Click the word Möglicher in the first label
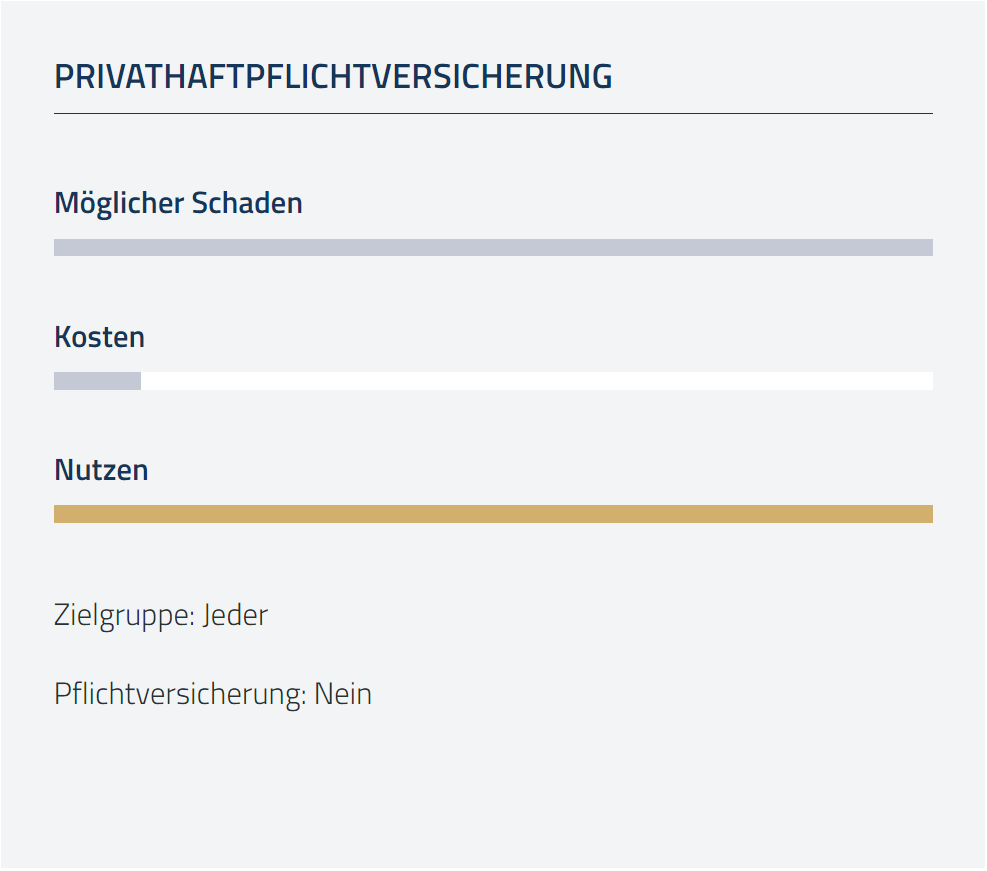The height and width of the screenshot is (871, 987). [119, 204]
